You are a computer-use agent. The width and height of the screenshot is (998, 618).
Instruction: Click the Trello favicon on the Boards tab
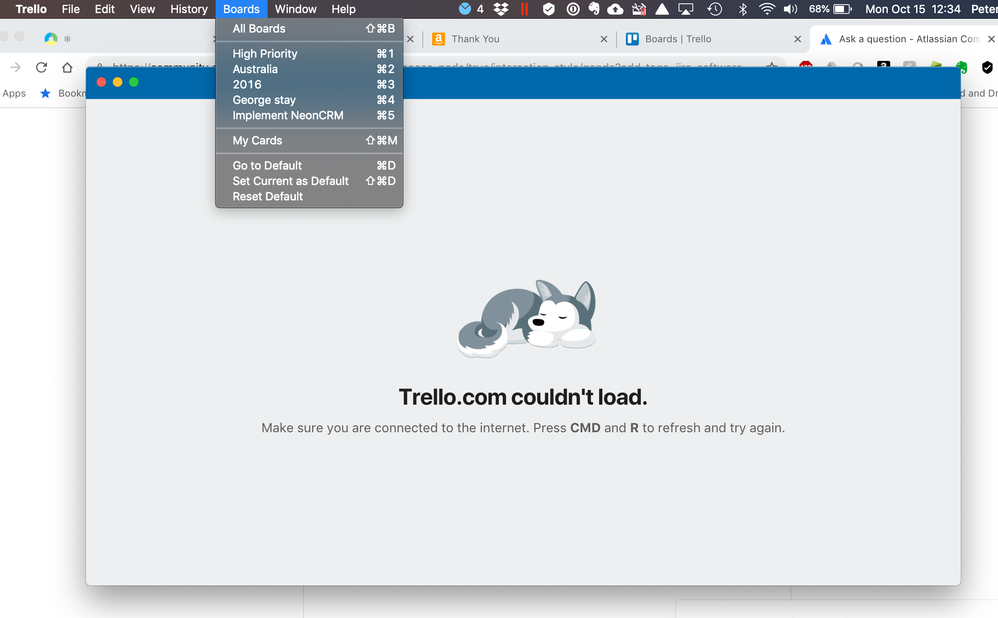[x=633, y=39]
